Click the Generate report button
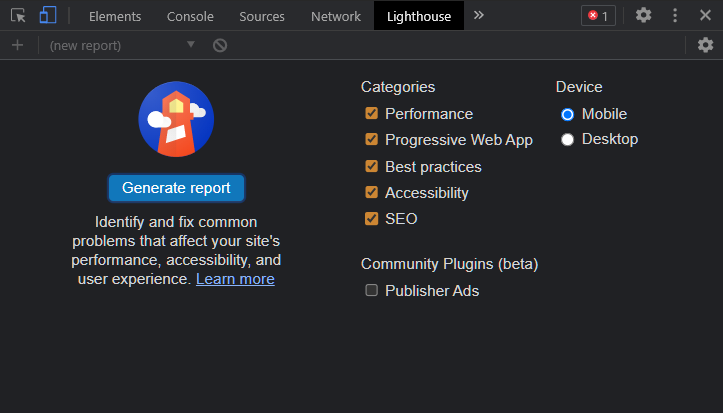The width and height of the screenshot is (723, 413). (x=176, y=188)
